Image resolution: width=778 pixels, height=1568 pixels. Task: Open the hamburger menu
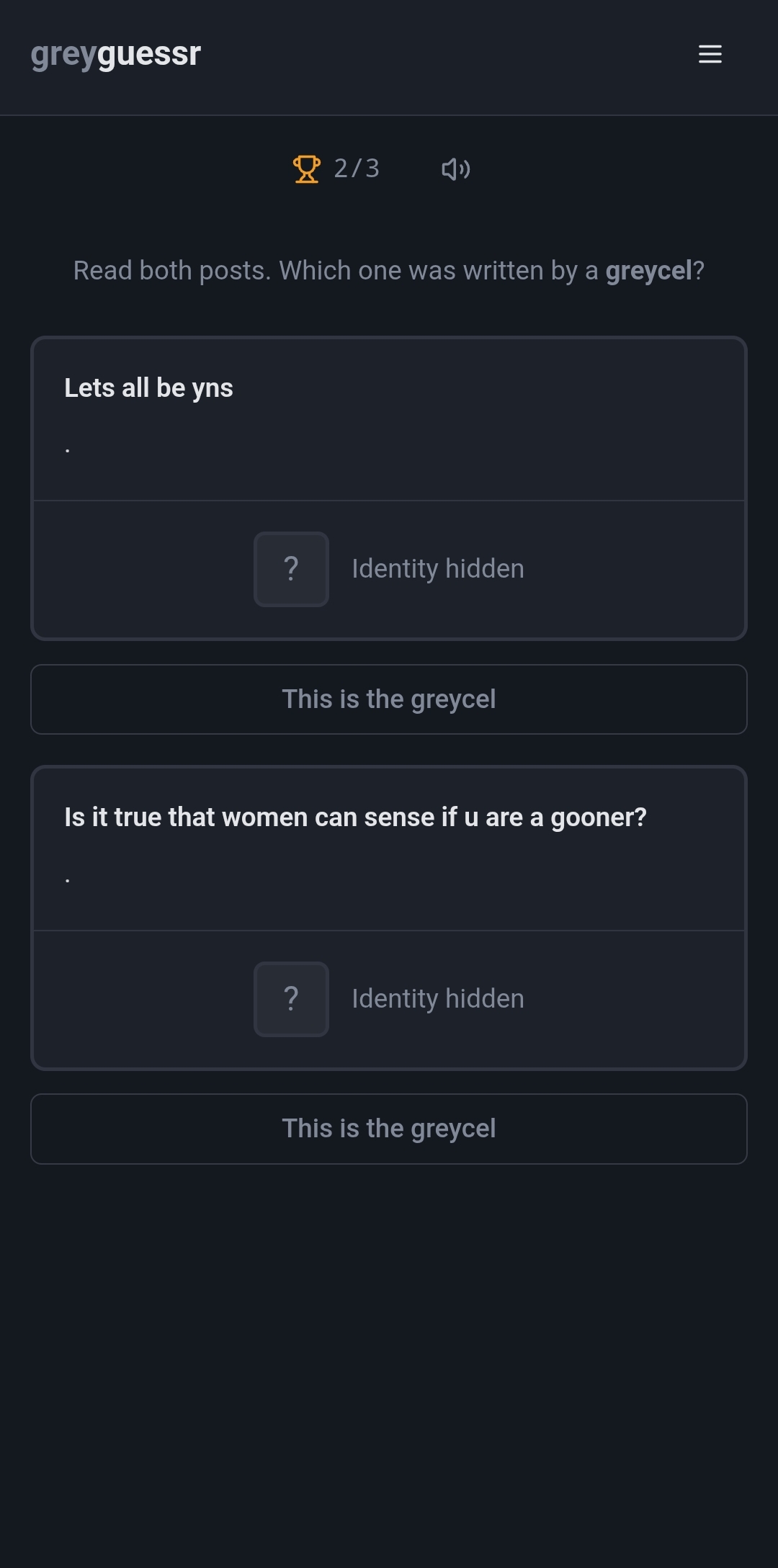(710, 54)
